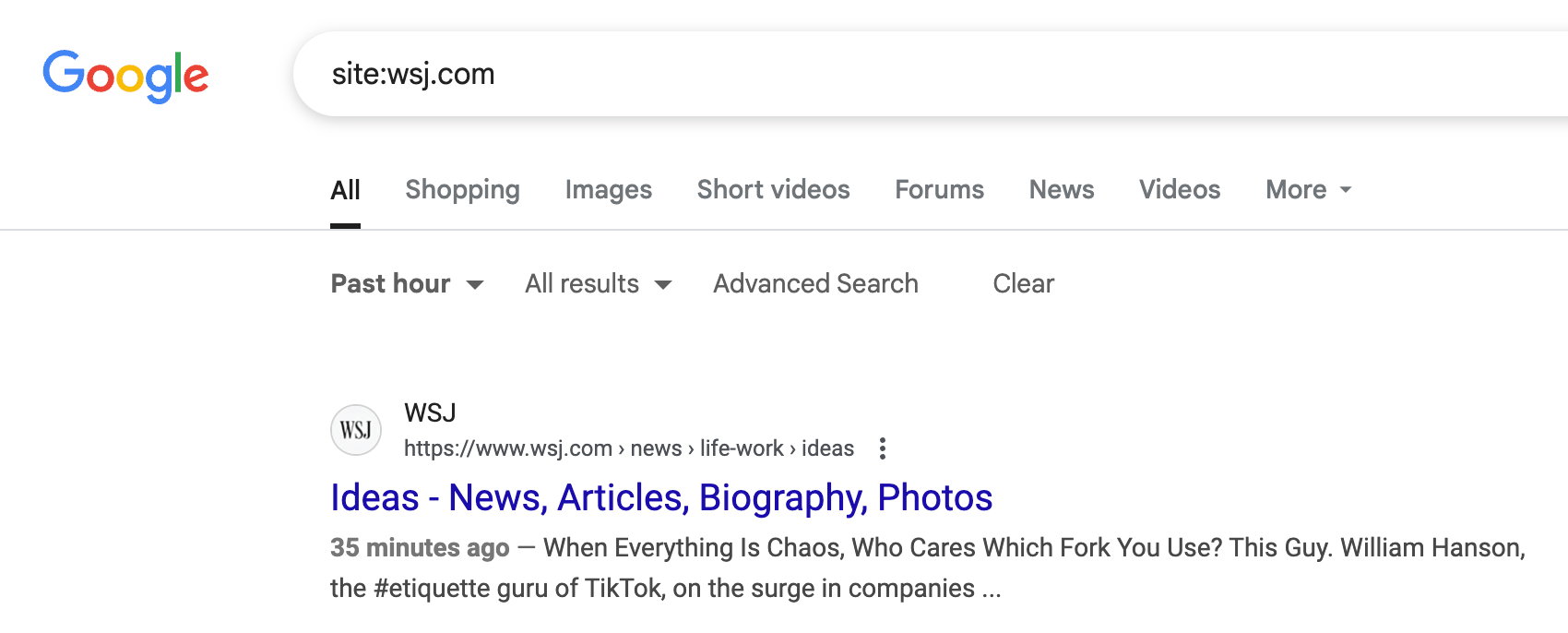Focus the search box containing site:wsj.com
The height and width of the screenshot is (633, 1568).
point(932,74)
